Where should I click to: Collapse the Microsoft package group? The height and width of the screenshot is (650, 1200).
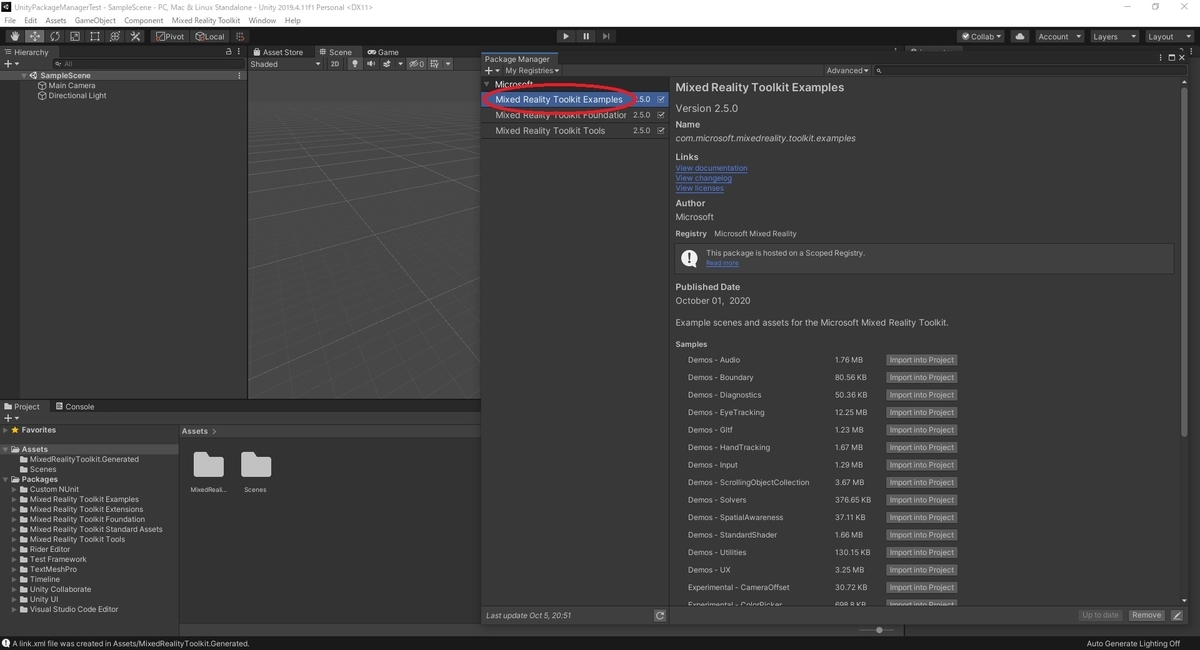pyautogui.click(x=487, y=85)
